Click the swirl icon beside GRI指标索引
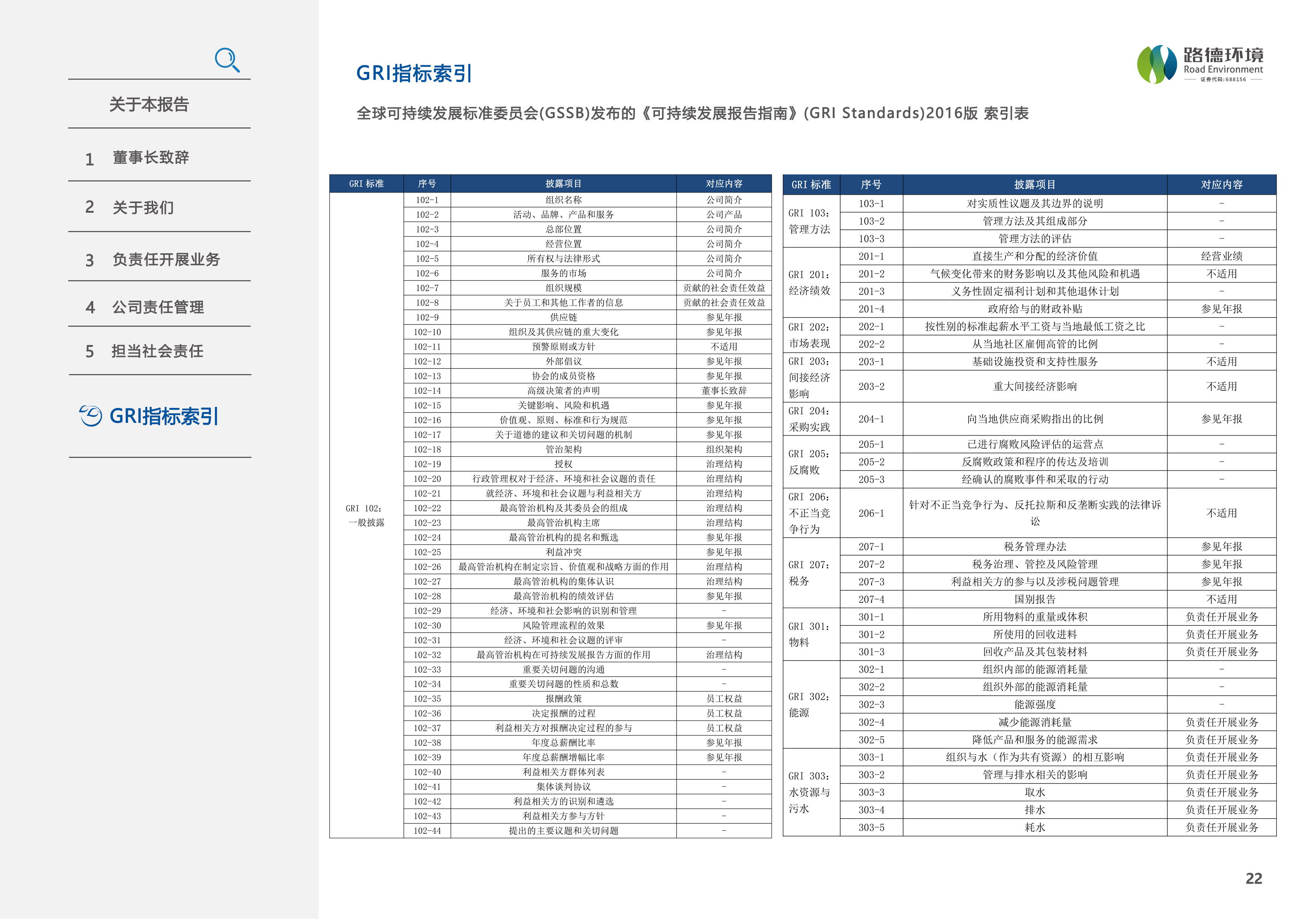1307x924 pixels. (x=91, y=416)
